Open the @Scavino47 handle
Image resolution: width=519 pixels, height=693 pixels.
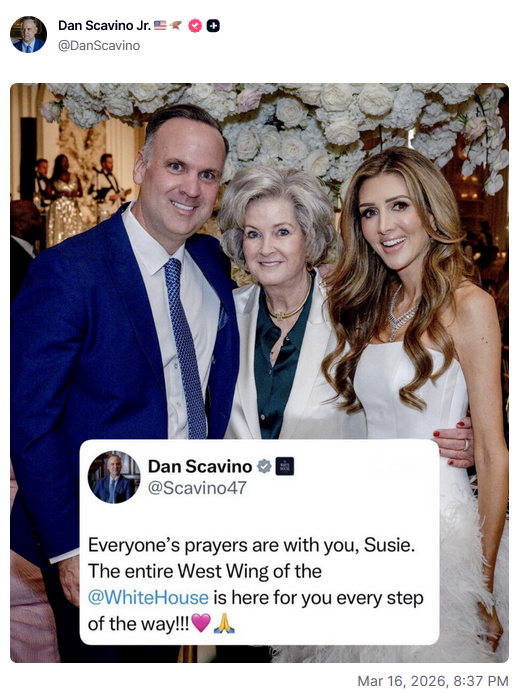[197, 488]
